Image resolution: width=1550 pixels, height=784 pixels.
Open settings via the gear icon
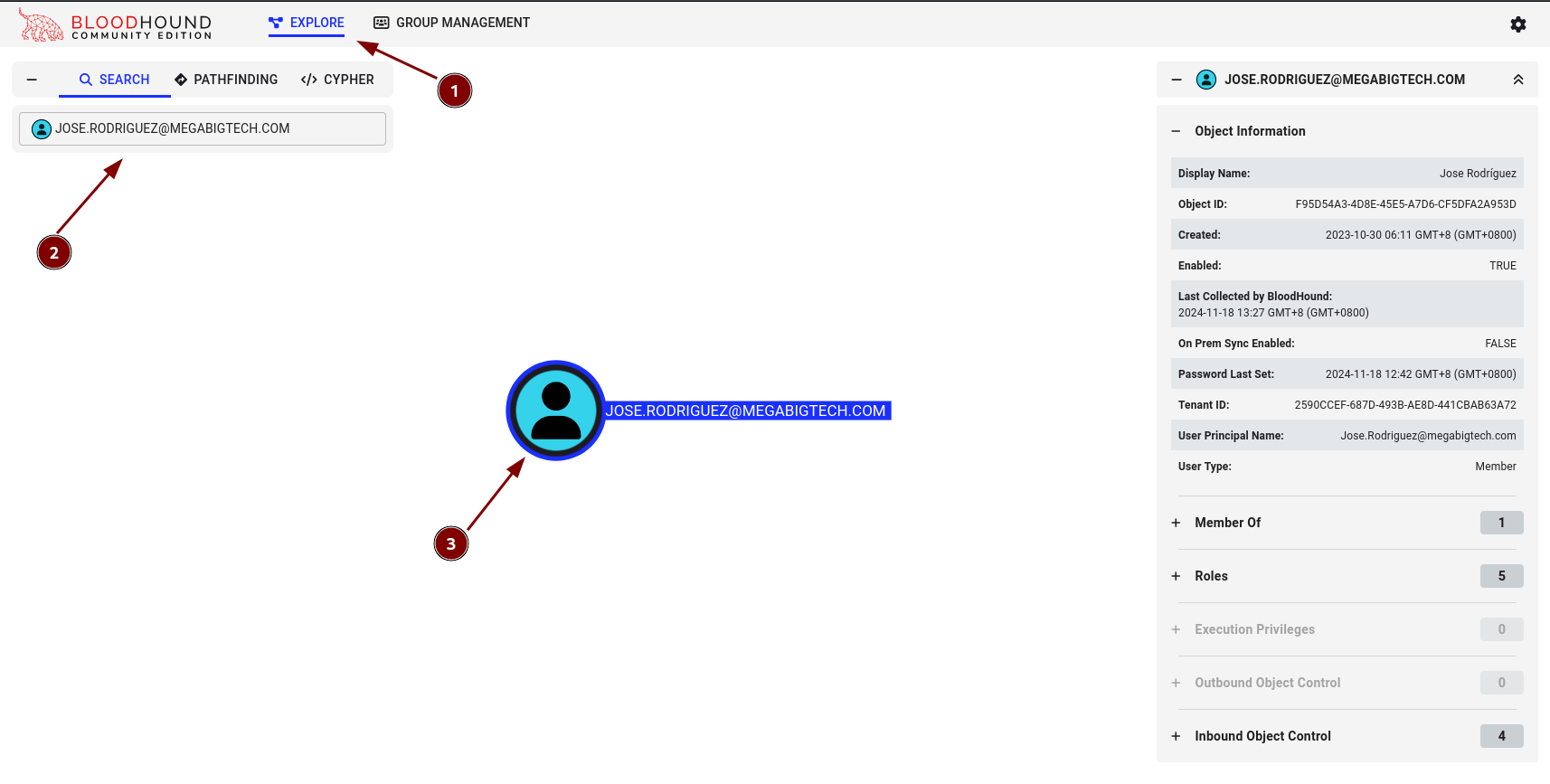pyautogui.click(x=1517, y=24)
